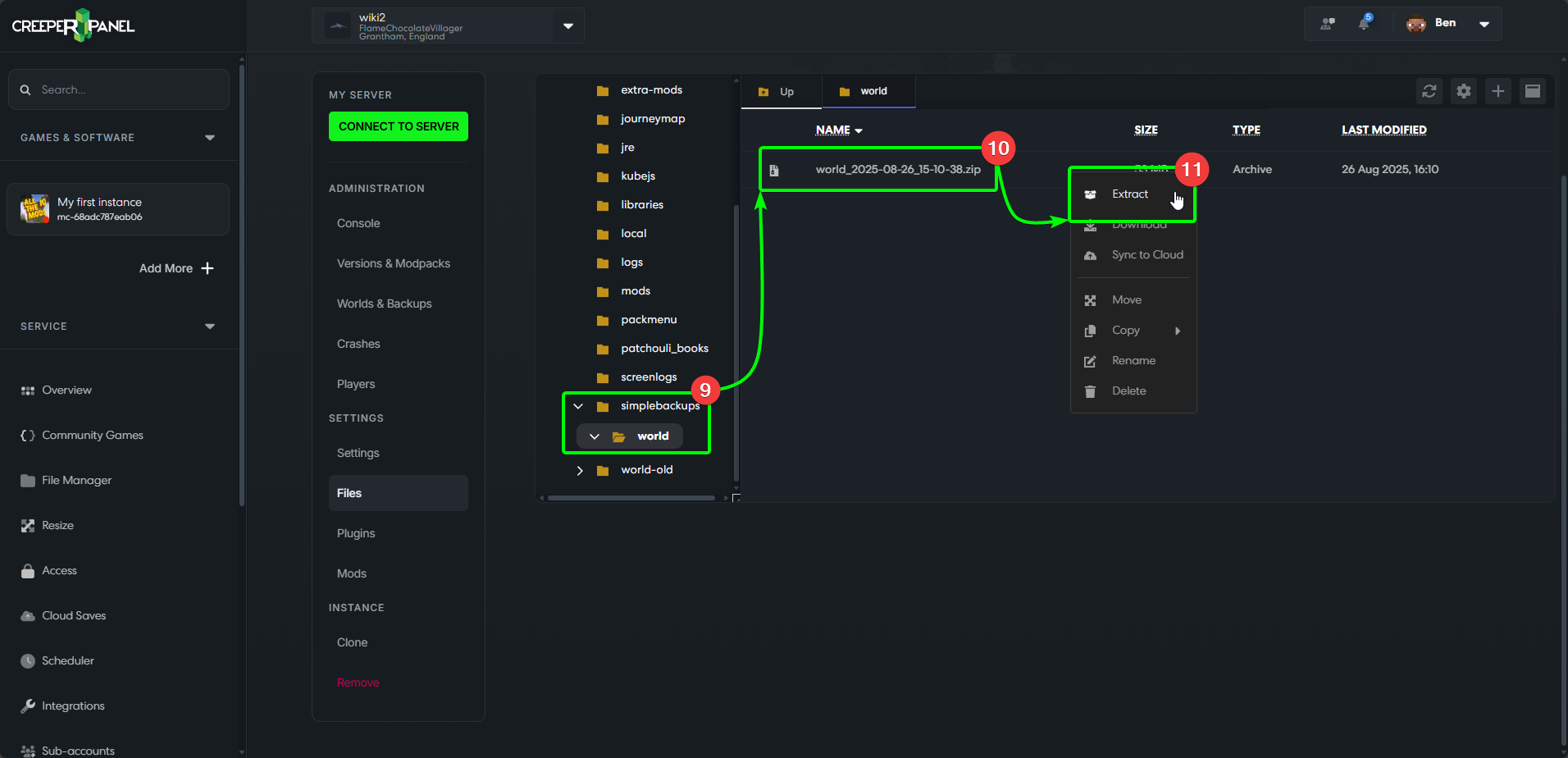
Task: Click the CreeperPanel logo
Action: 72,25
